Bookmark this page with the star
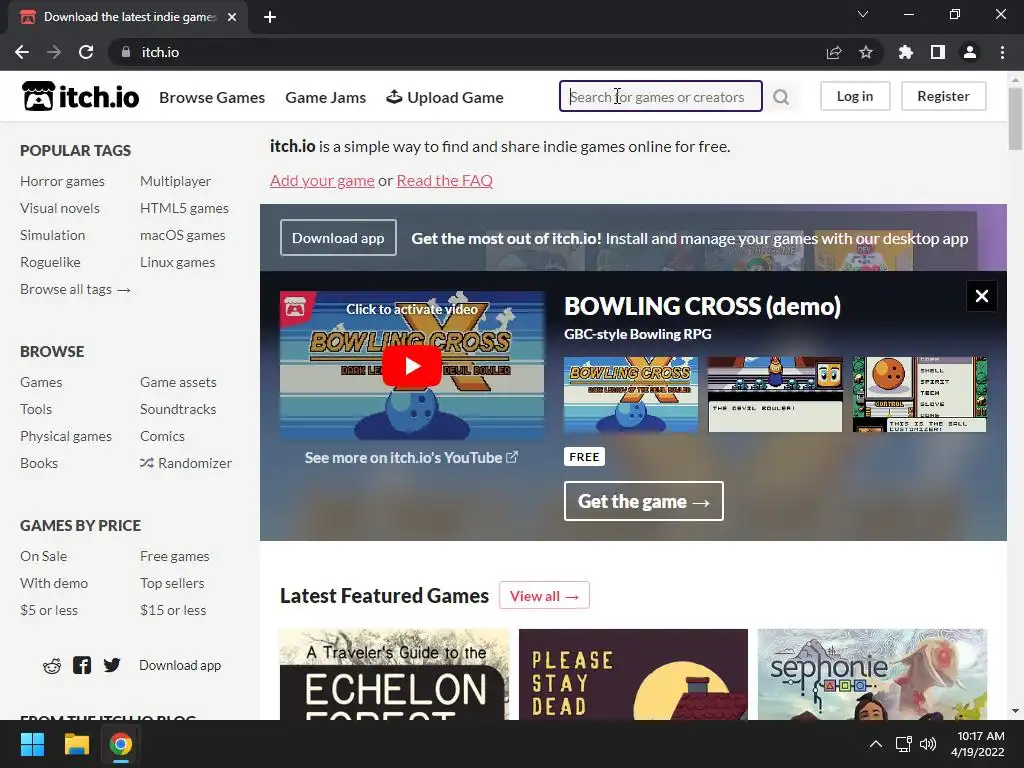The image size is (1024, 768). [866, 52]
